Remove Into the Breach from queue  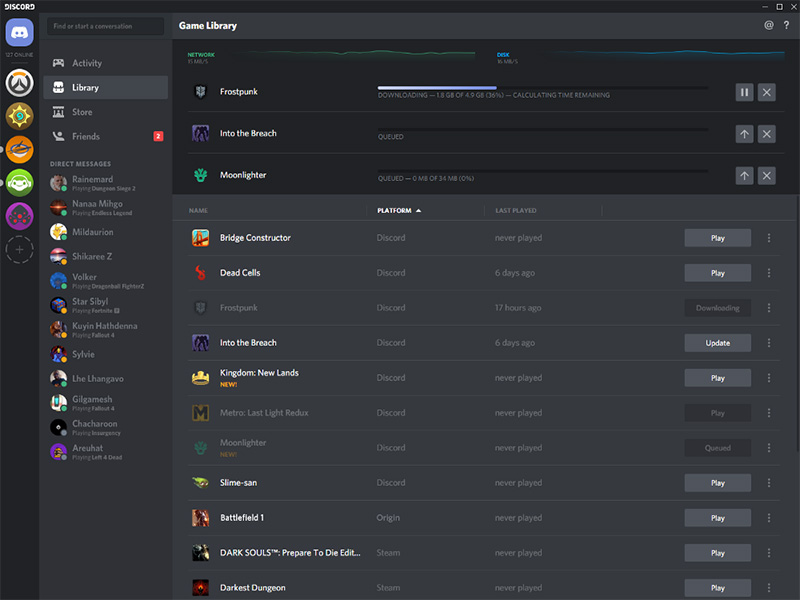pos(766,134)
